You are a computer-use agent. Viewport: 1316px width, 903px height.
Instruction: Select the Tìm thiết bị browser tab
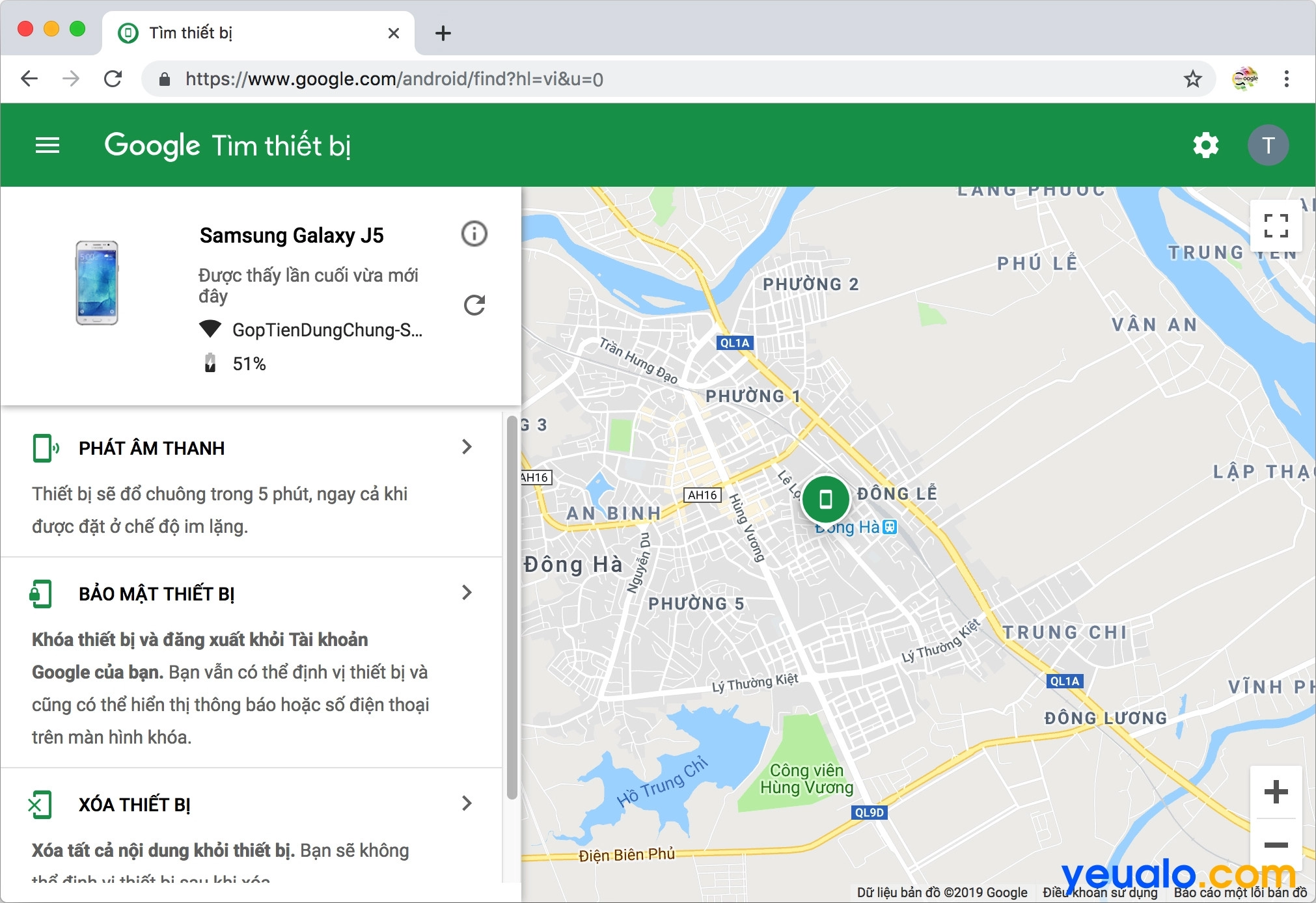coord(258,33)
